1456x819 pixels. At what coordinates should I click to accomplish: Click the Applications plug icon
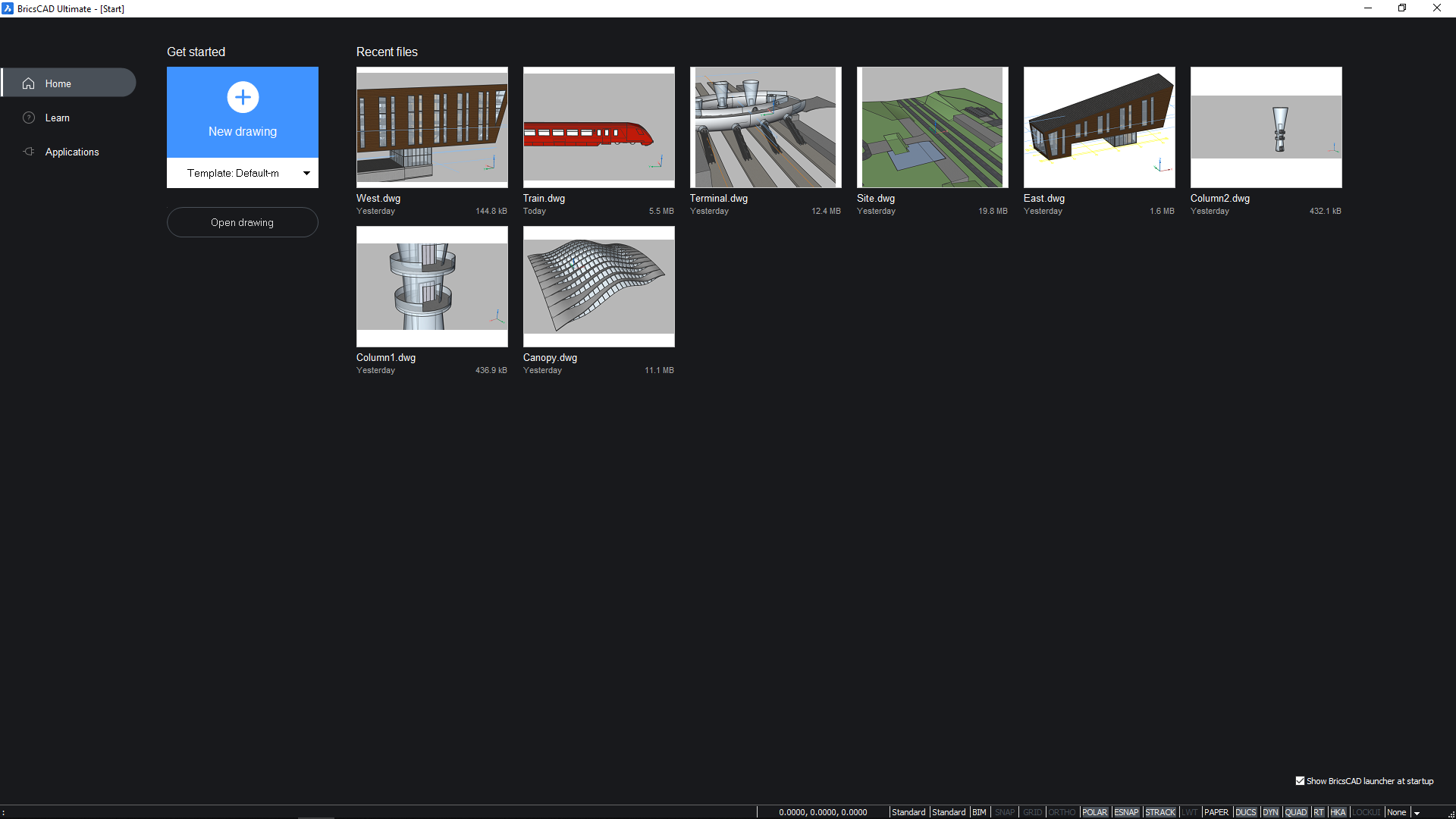point(29,152)
